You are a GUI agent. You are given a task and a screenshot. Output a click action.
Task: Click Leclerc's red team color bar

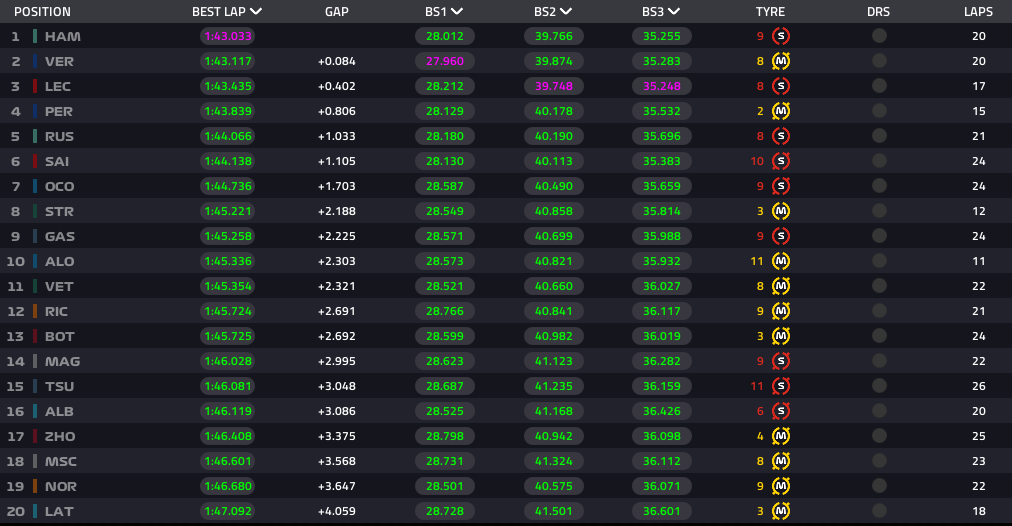(35, 86)
